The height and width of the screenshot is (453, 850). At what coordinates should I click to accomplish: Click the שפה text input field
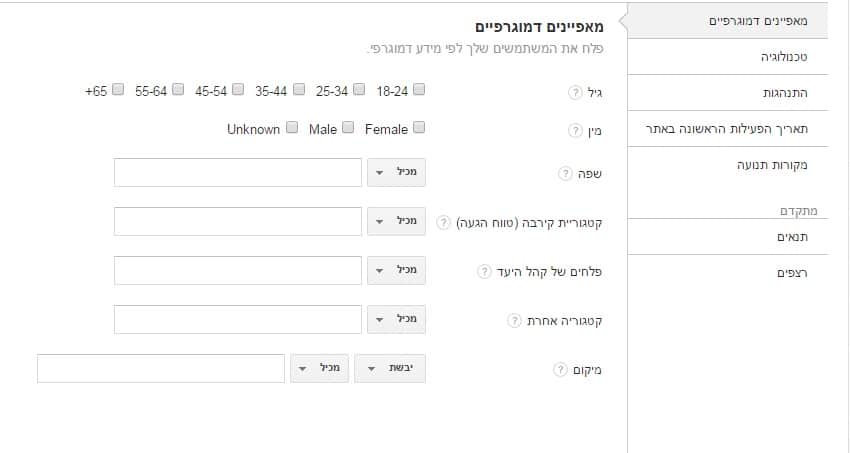[x=237, y=172]
